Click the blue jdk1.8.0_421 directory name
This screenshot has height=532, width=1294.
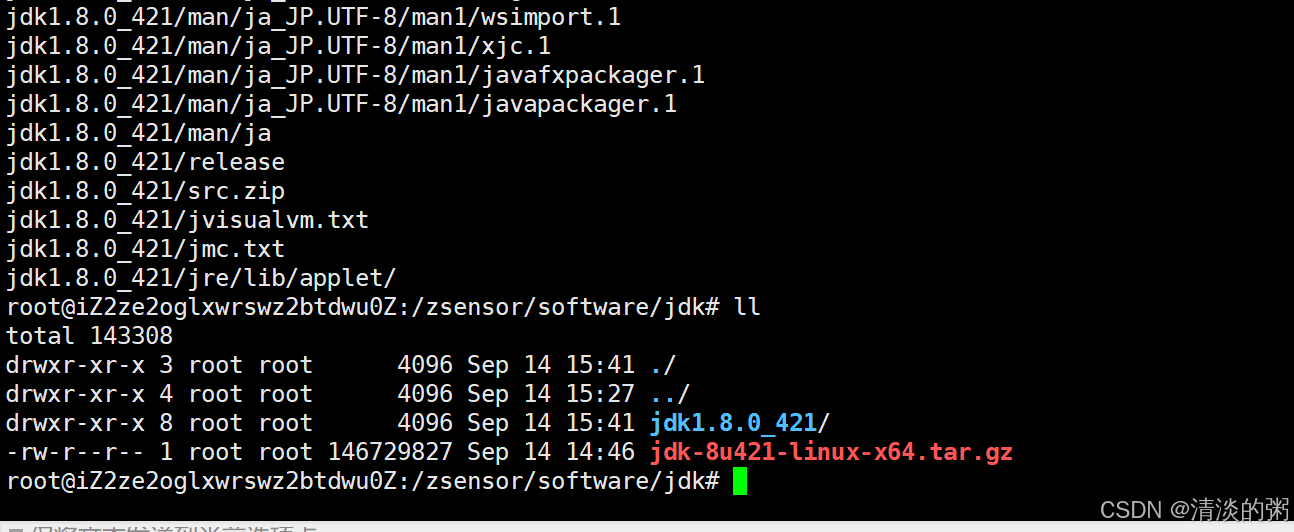click(x=733, y=423)
